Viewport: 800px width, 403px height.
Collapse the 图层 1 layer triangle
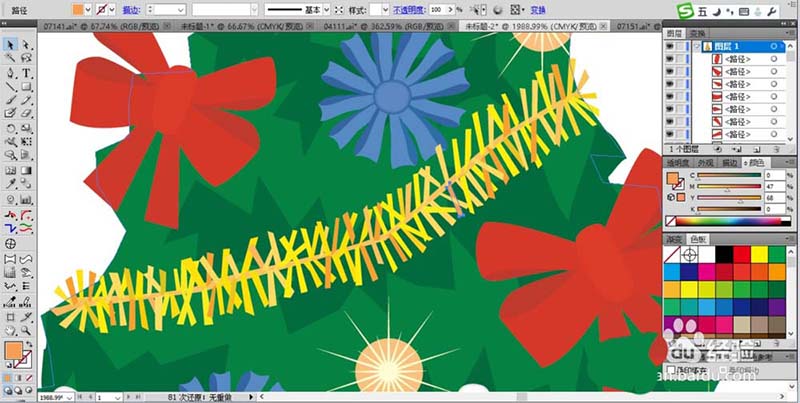coord(697,46)
